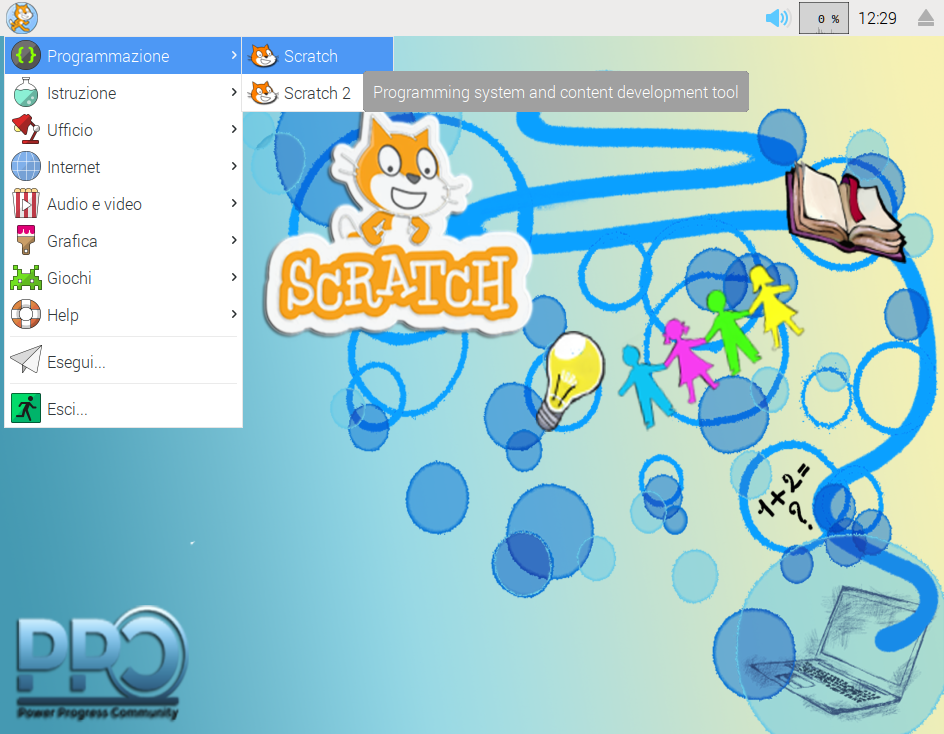Click the Scratch cat icon in submenu
The width and height of the screenshot is (944, 734).
263,56
